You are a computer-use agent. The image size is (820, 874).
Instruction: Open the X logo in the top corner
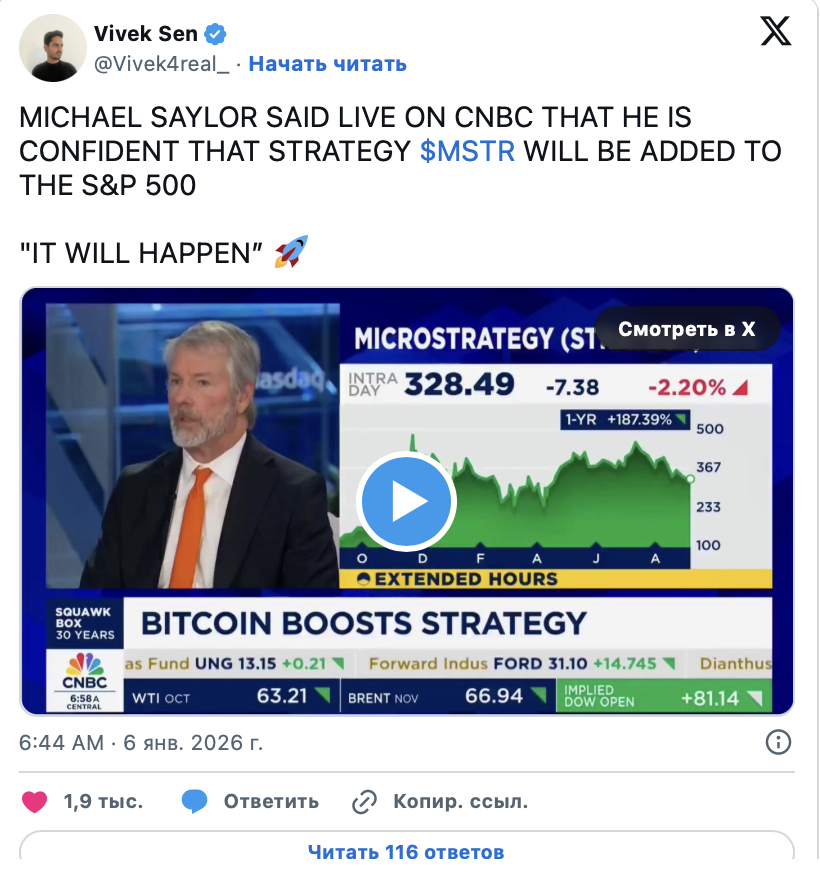click(775, 31)
